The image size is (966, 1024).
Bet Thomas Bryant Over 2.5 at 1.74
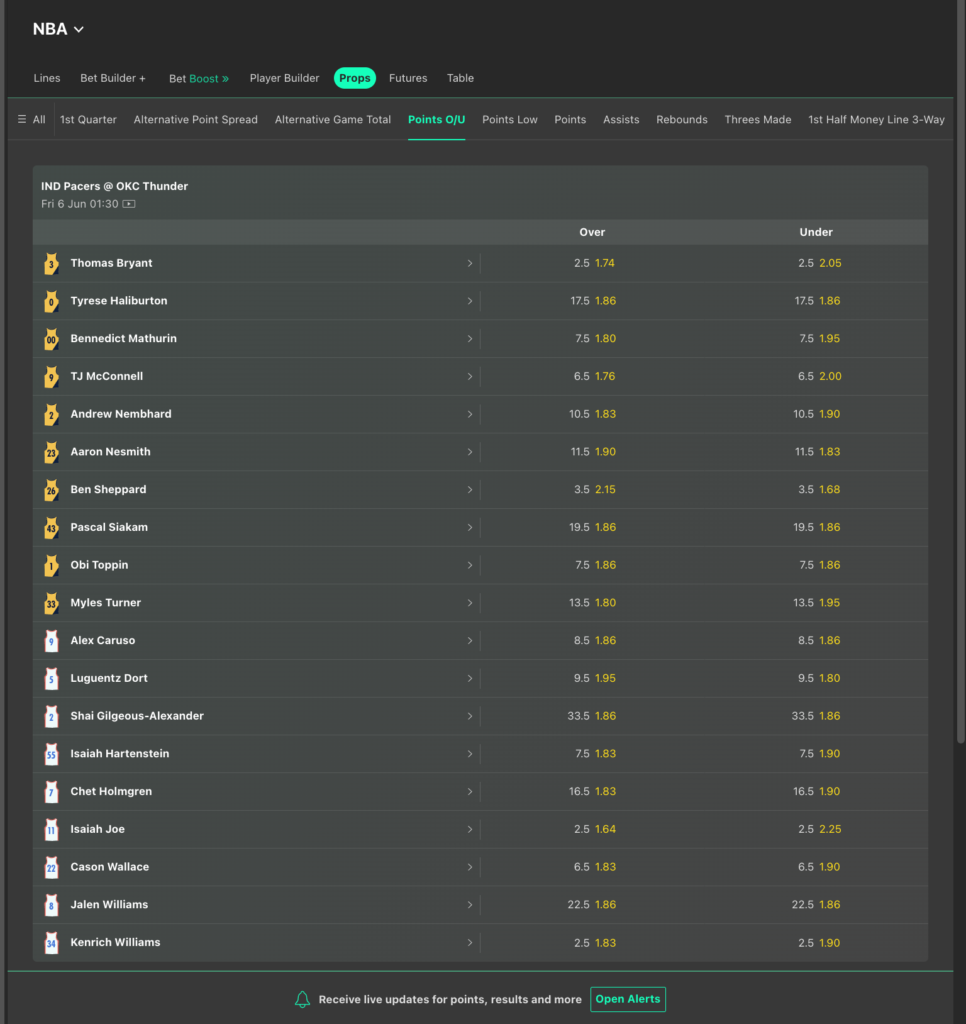(594, 263)
